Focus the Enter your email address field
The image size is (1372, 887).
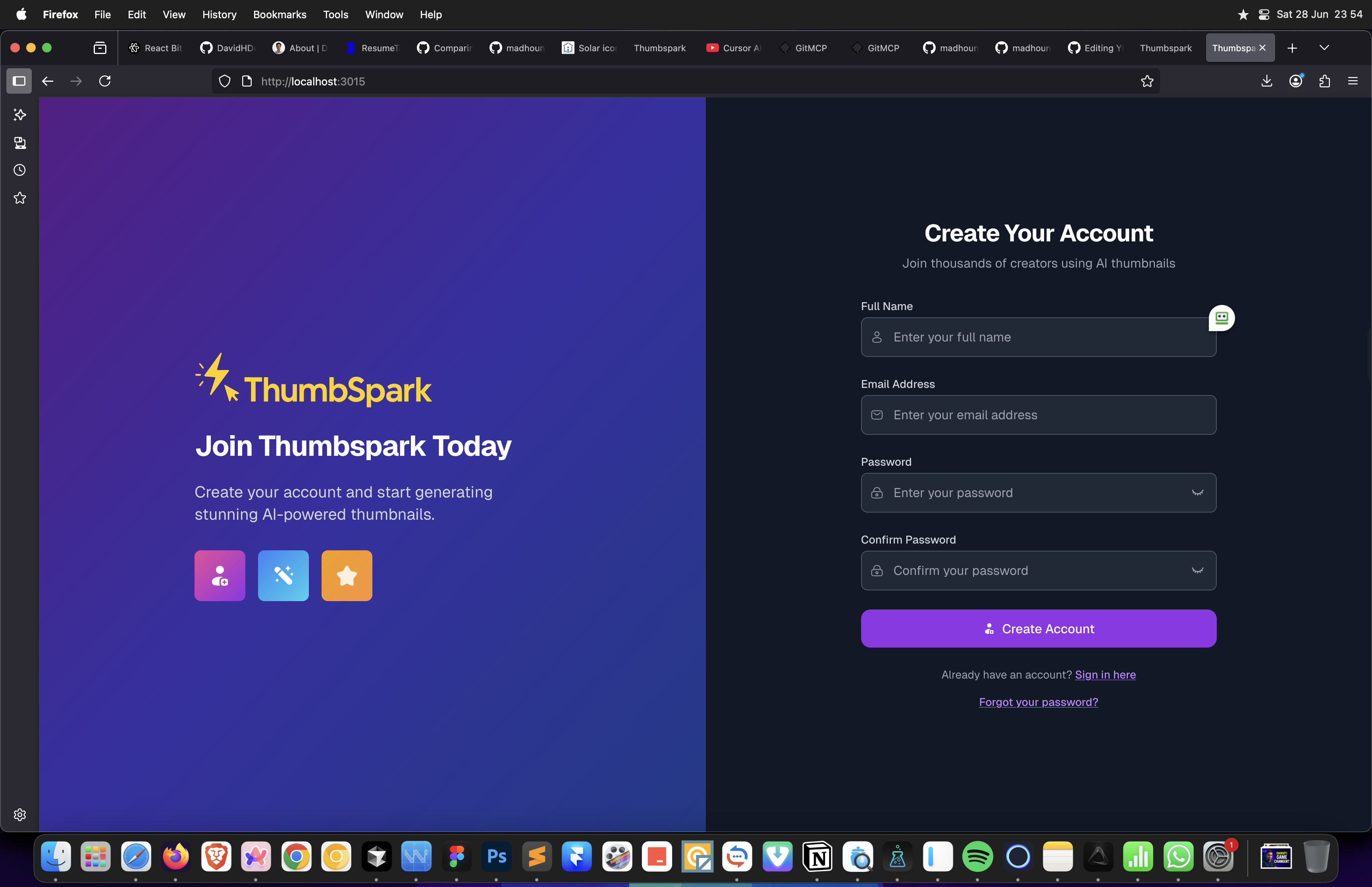pos(1038,415)
